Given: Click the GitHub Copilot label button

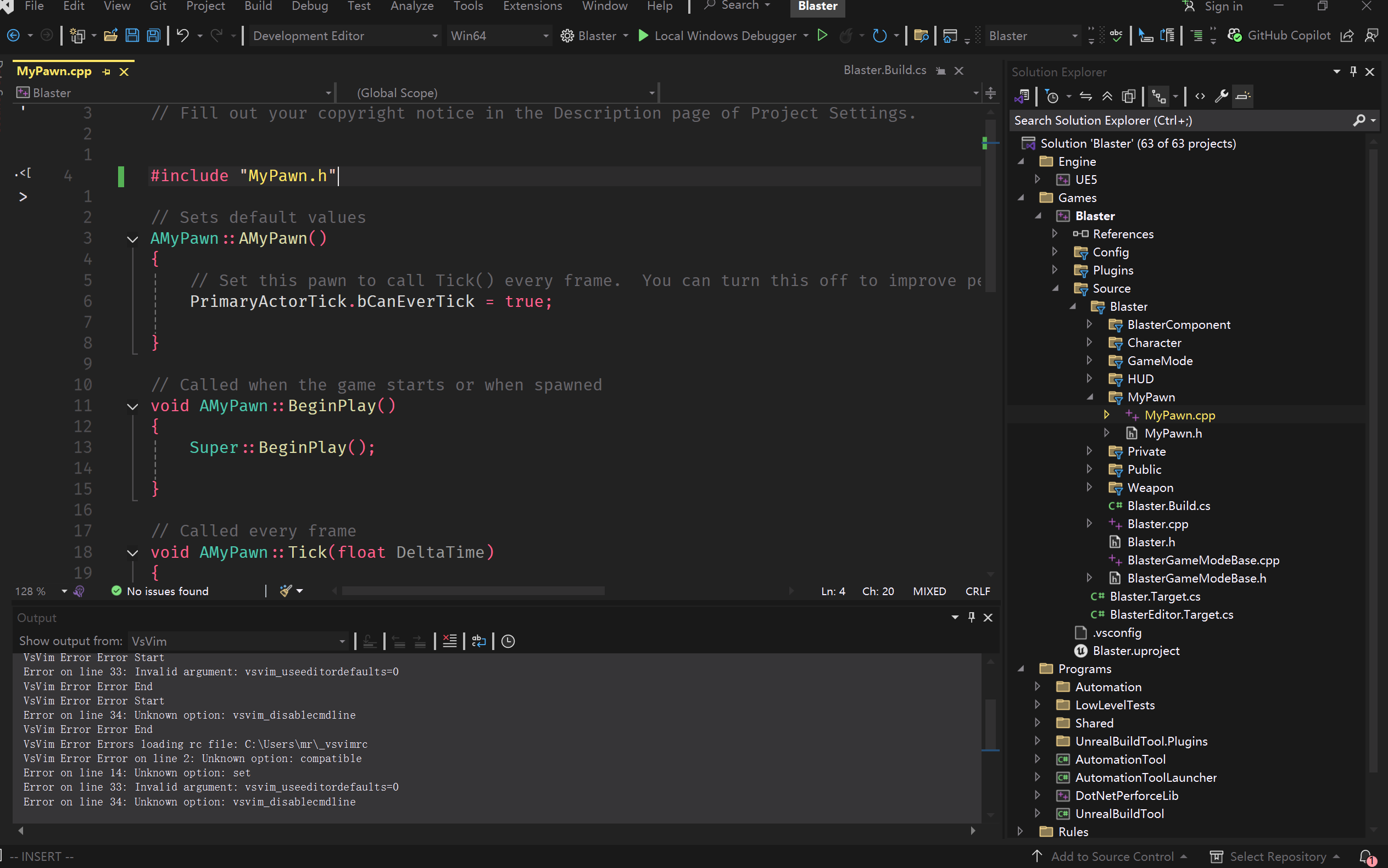Looking at the screenshot, I should click(x=1289, y=36).
